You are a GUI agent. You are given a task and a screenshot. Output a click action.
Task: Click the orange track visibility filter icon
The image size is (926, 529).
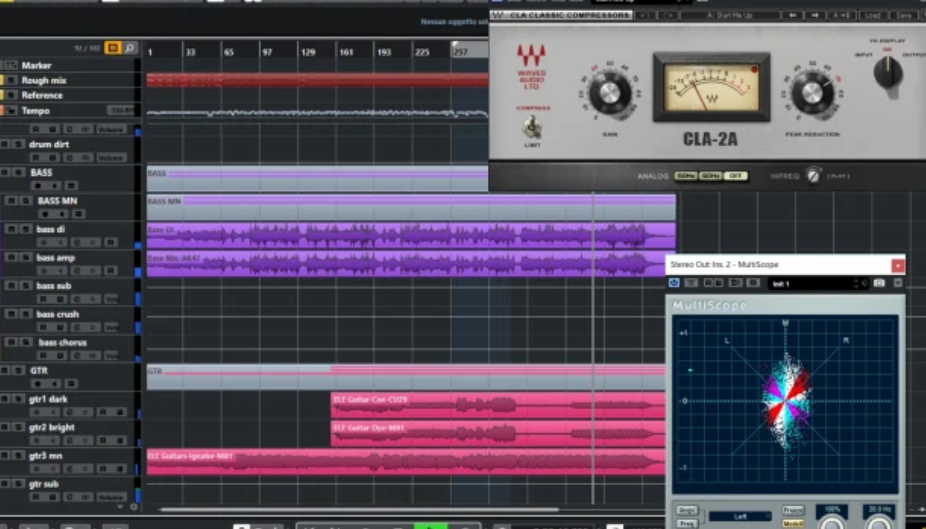tap(112, 47)
